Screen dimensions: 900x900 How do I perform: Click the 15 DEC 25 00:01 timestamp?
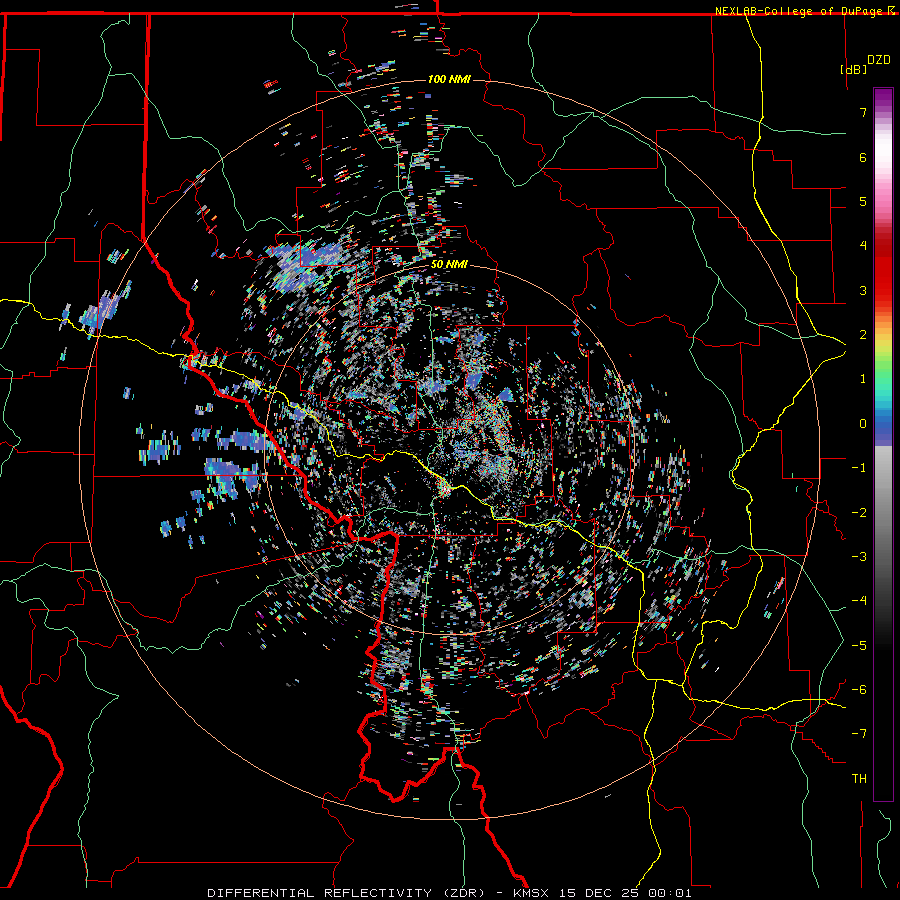pos(627,893)
